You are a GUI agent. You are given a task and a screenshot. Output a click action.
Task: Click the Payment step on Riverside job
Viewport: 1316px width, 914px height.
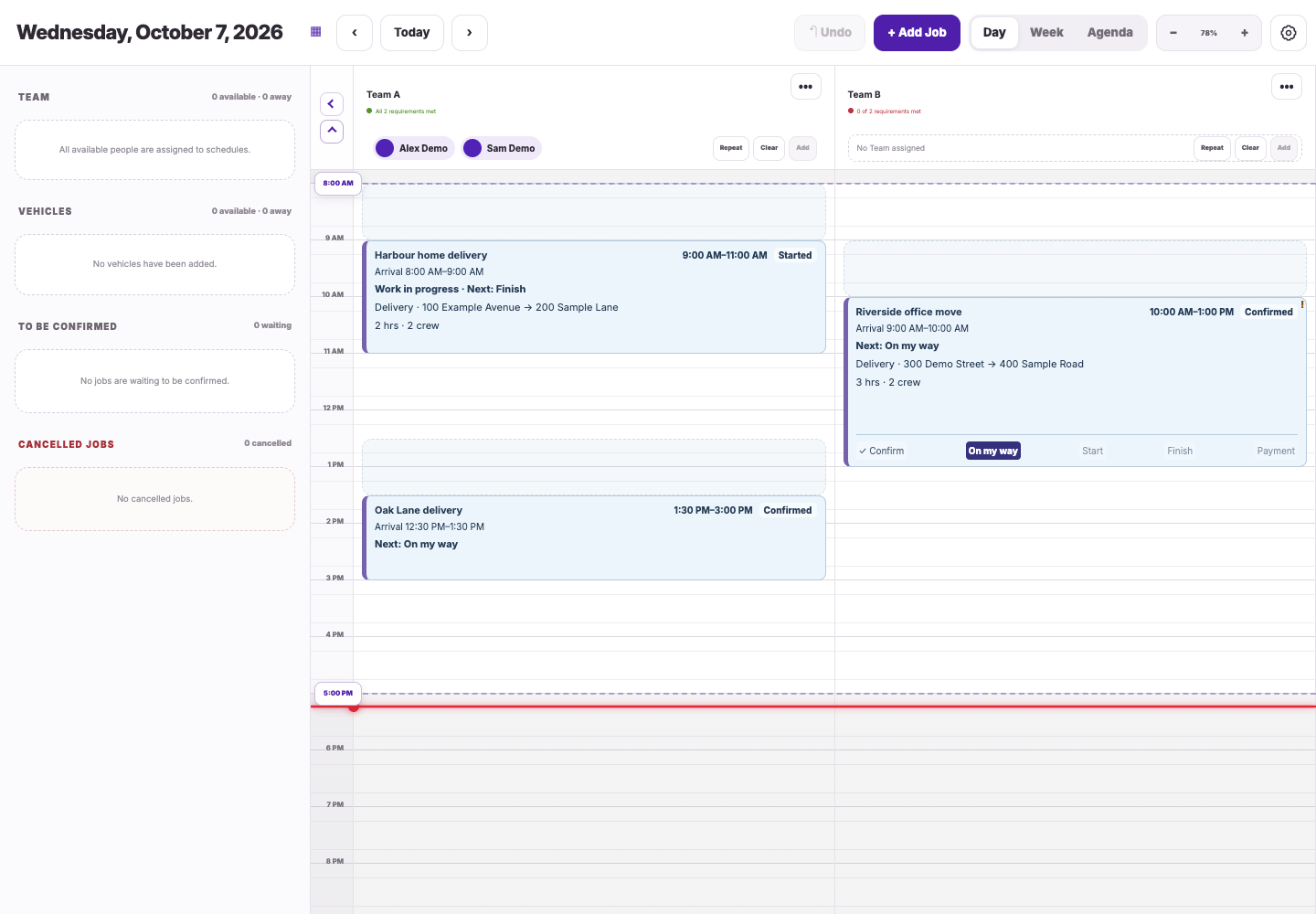(x=1276, y=451)
